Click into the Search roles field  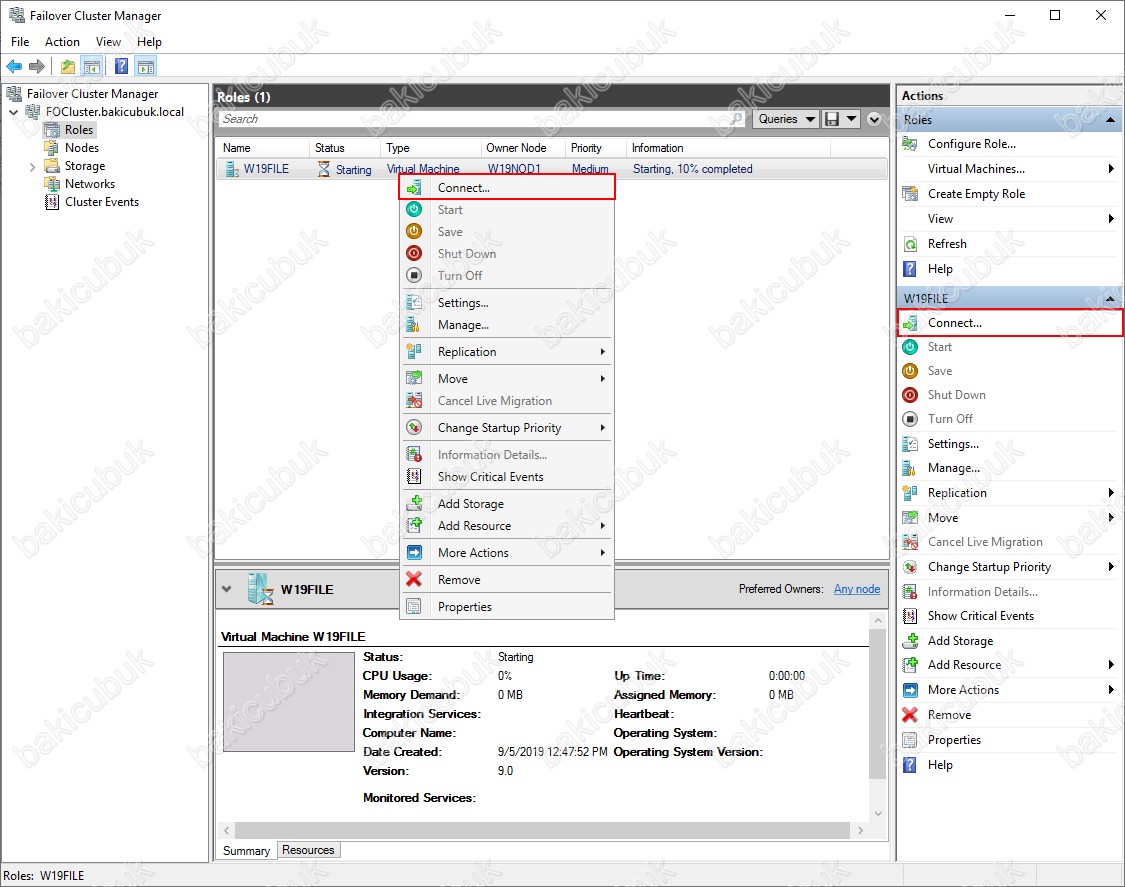click(x=480, y=119)
